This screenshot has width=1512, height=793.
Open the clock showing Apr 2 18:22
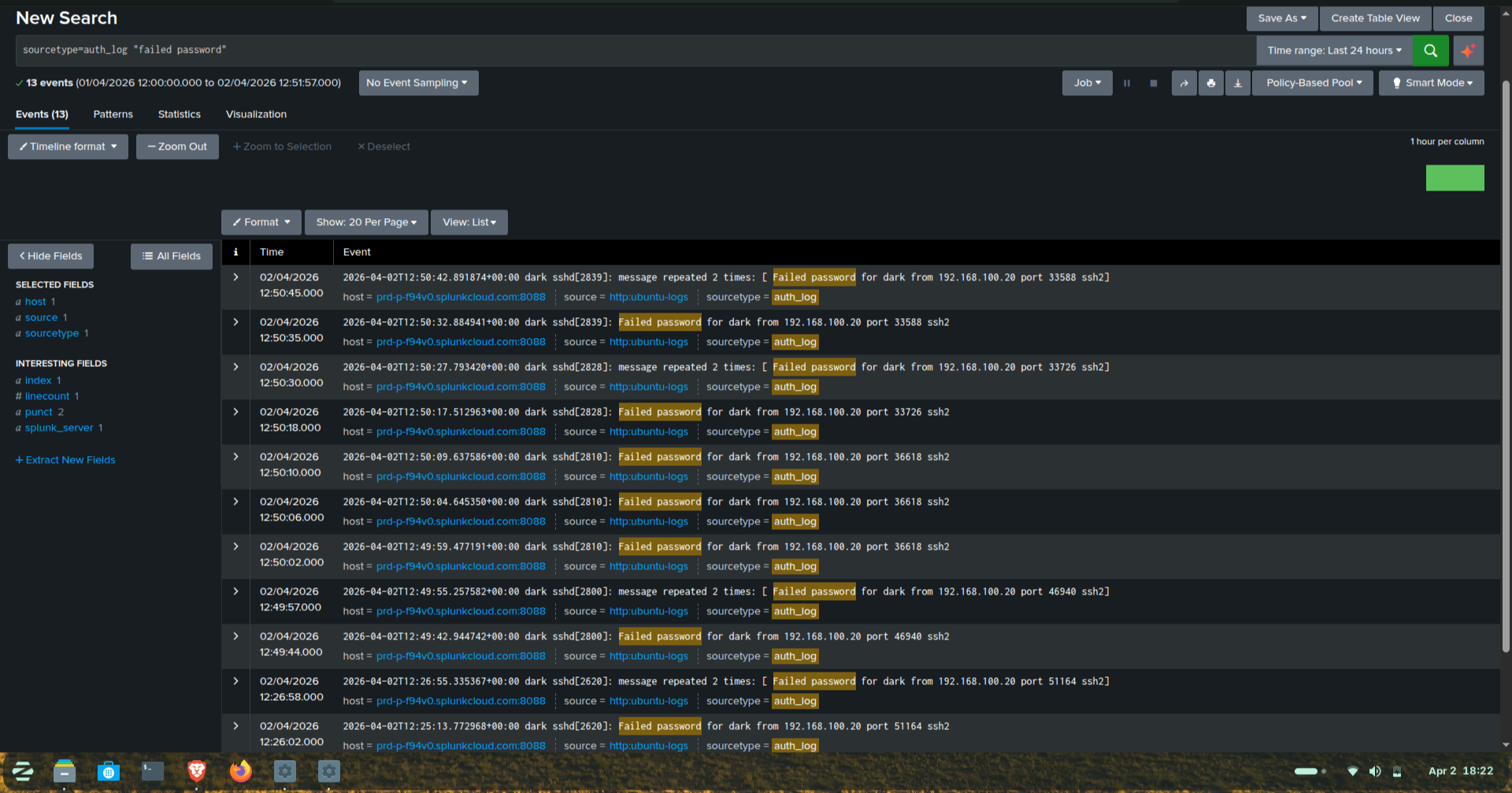pos(1461,771)
